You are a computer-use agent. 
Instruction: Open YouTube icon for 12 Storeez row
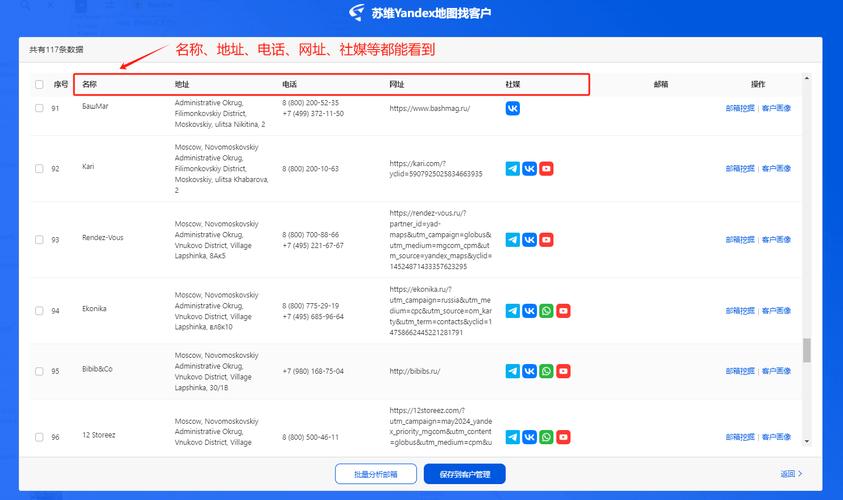563,437
